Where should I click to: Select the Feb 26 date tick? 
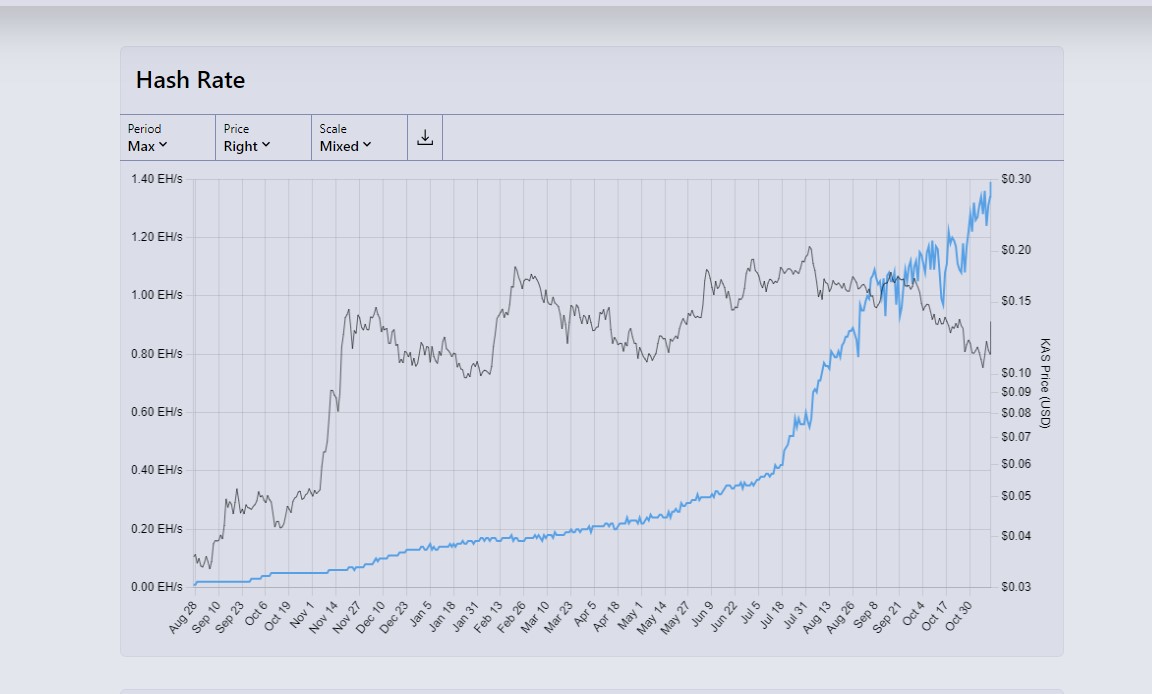[513, 617]
